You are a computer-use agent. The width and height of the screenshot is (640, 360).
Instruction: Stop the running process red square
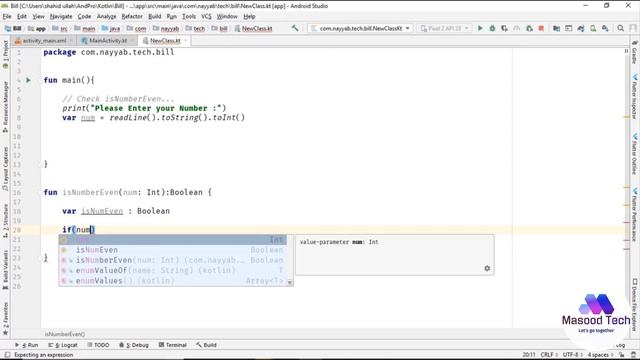tap(541, 28)
